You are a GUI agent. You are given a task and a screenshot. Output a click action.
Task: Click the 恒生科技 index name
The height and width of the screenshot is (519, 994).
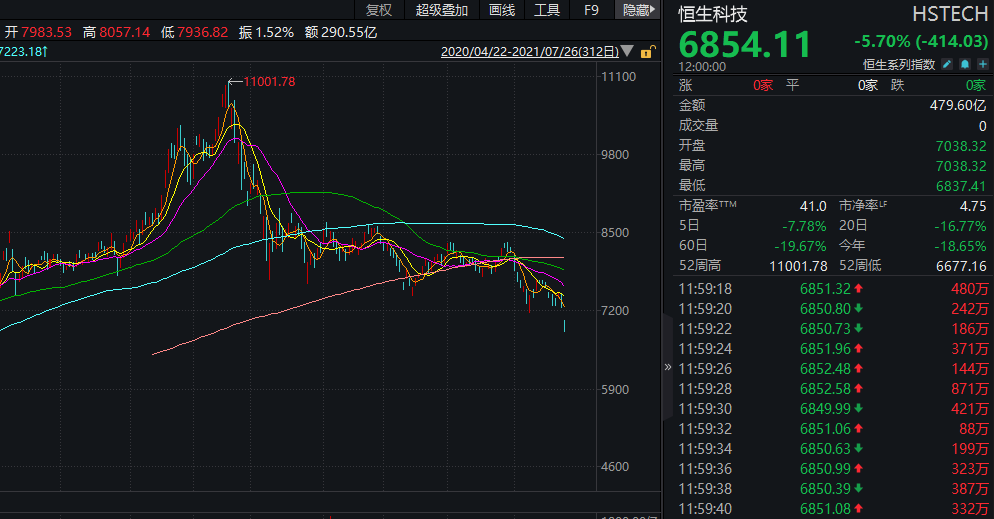pyautogui.click(x=713, y=15)
